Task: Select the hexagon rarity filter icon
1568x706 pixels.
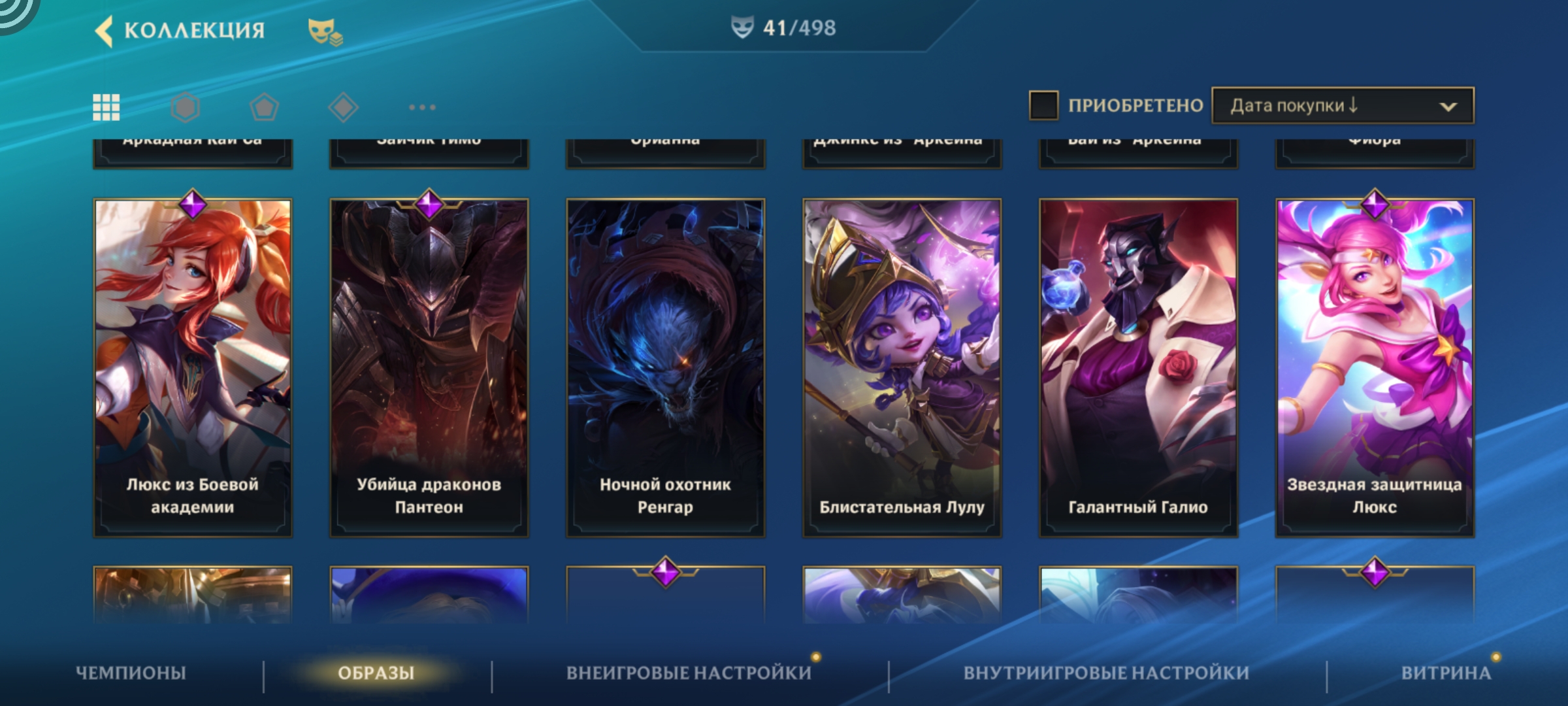Action: pos(186,107)
